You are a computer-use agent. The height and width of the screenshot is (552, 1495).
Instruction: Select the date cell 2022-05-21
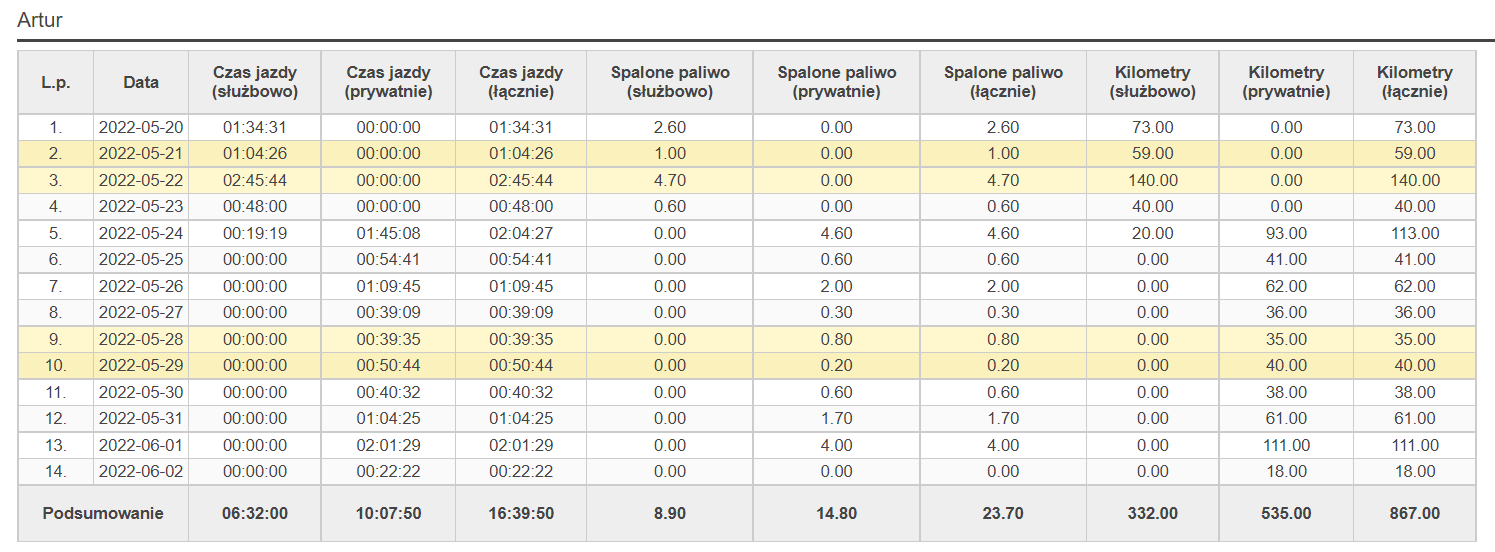click(x=141, y=154)
